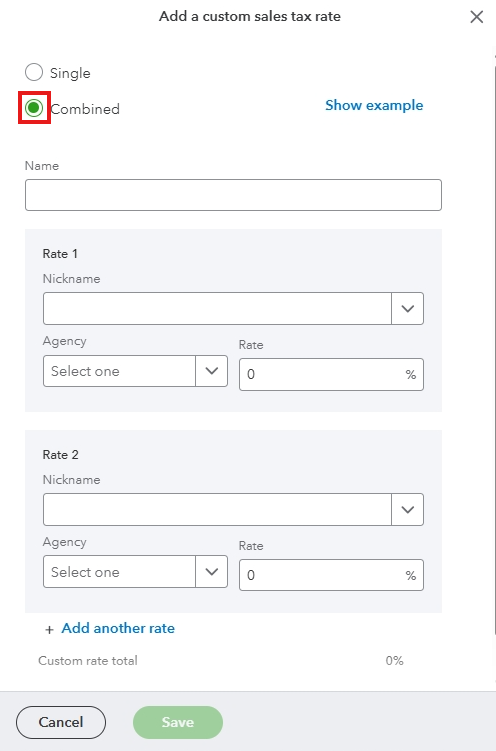Focus the Name text field
The height and width of the screenshot is (751, 496).
click(233, 195)
